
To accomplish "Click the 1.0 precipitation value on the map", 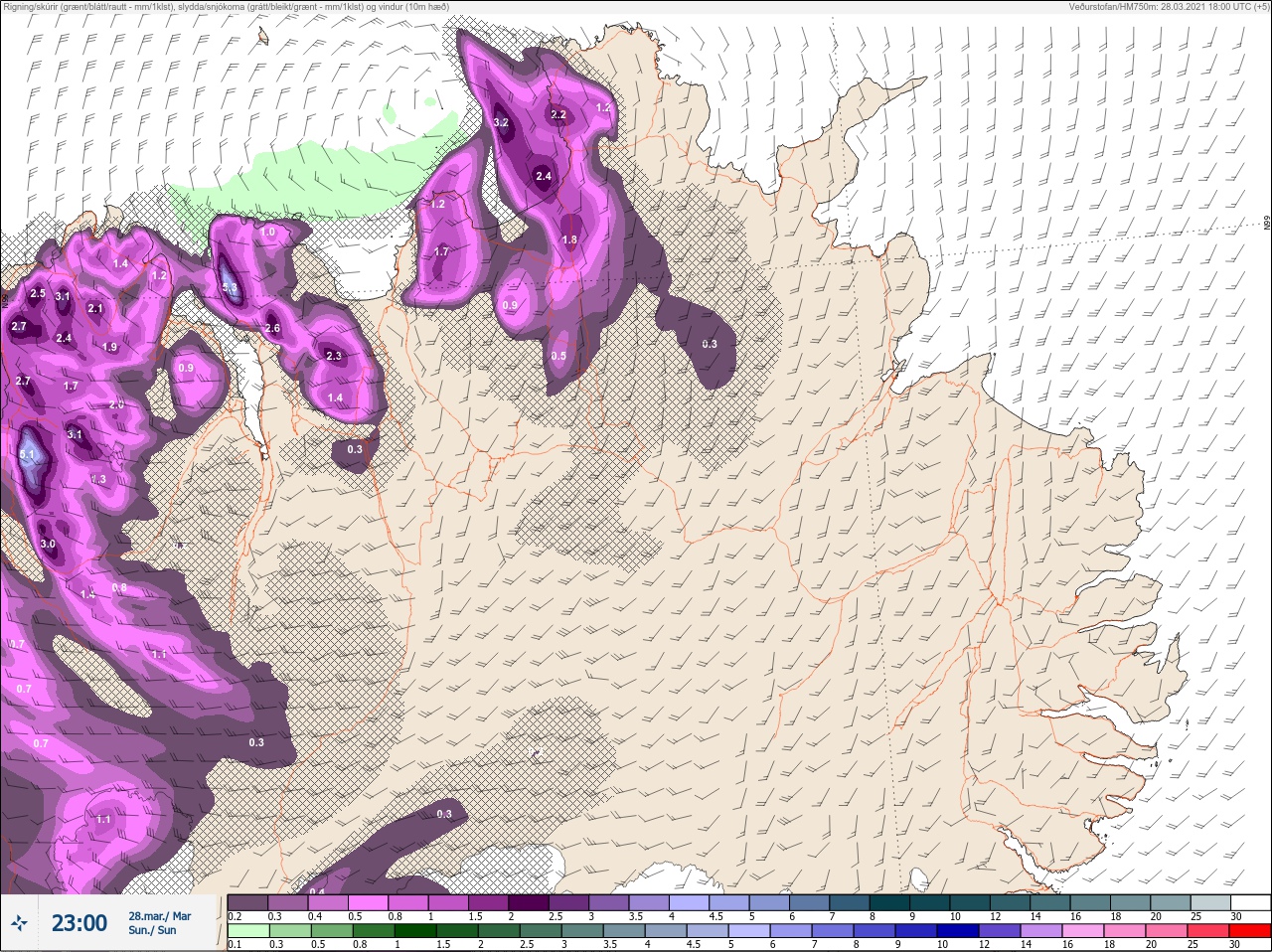I will tap(267, 233).
